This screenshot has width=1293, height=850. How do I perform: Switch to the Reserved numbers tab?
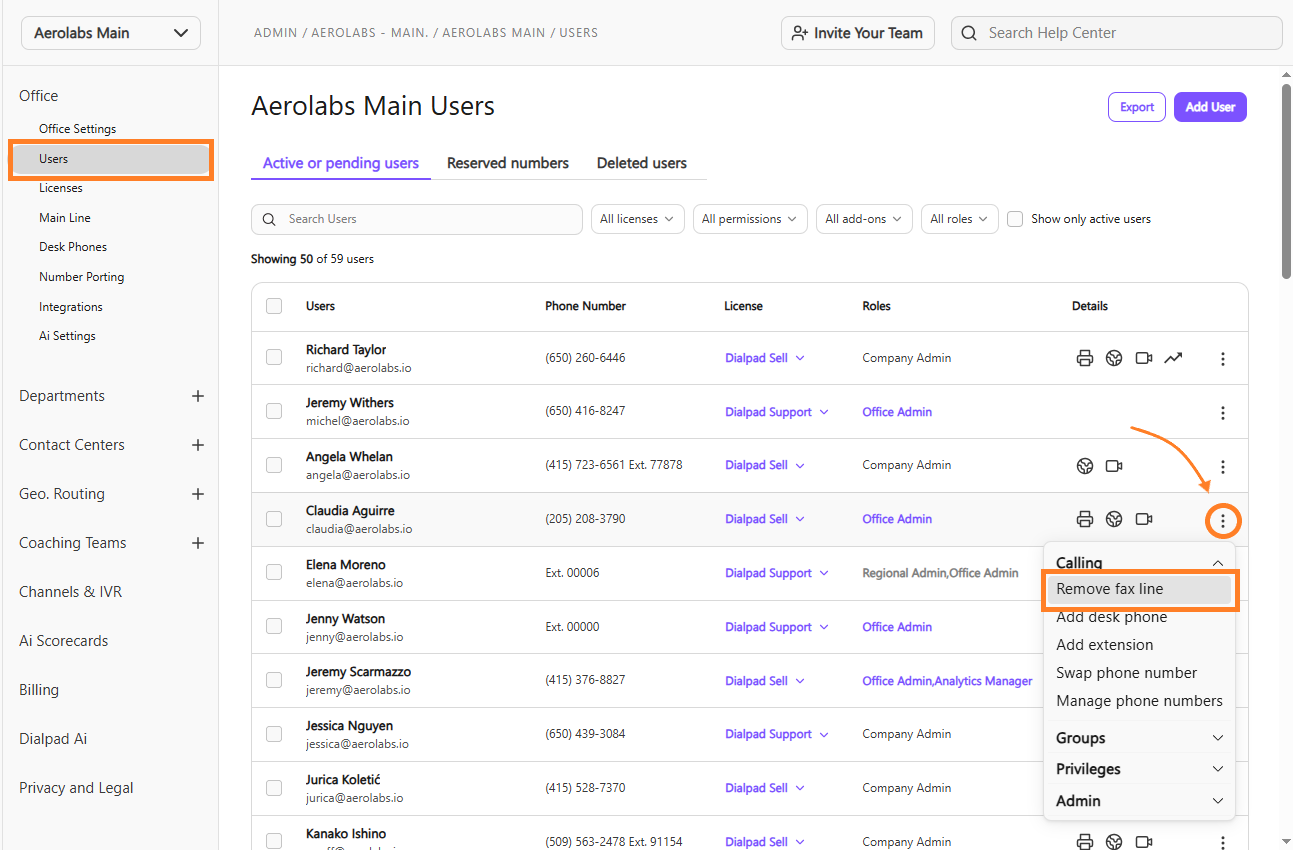(x=508, y=163)
